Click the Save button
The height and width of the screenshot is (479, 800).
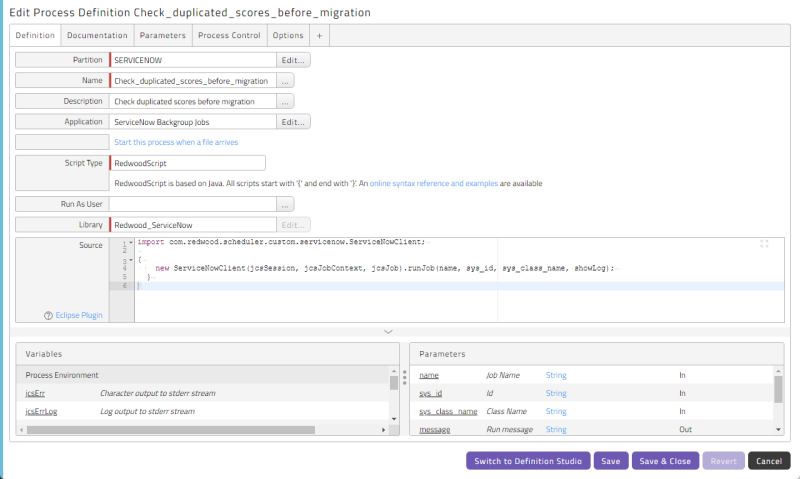[611, 461]
